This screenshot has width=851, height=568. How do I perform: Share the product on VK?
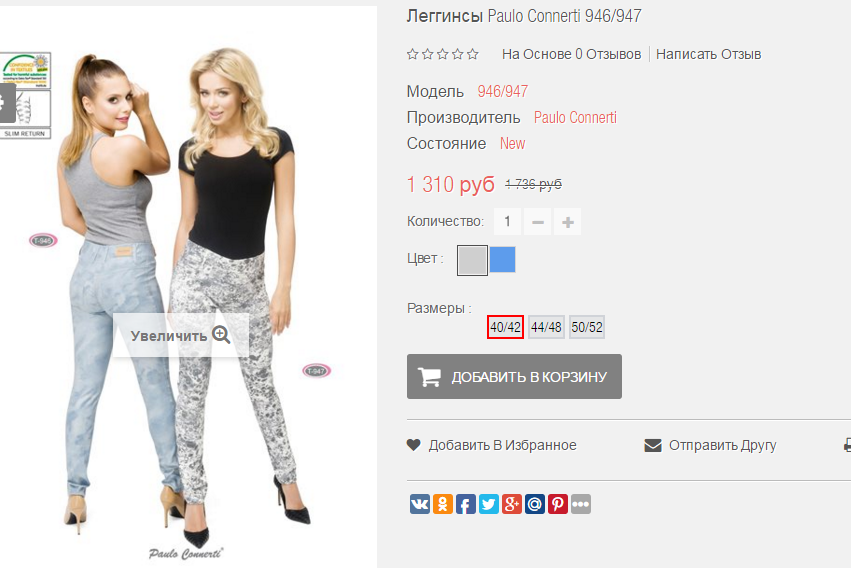pos(420,504)
